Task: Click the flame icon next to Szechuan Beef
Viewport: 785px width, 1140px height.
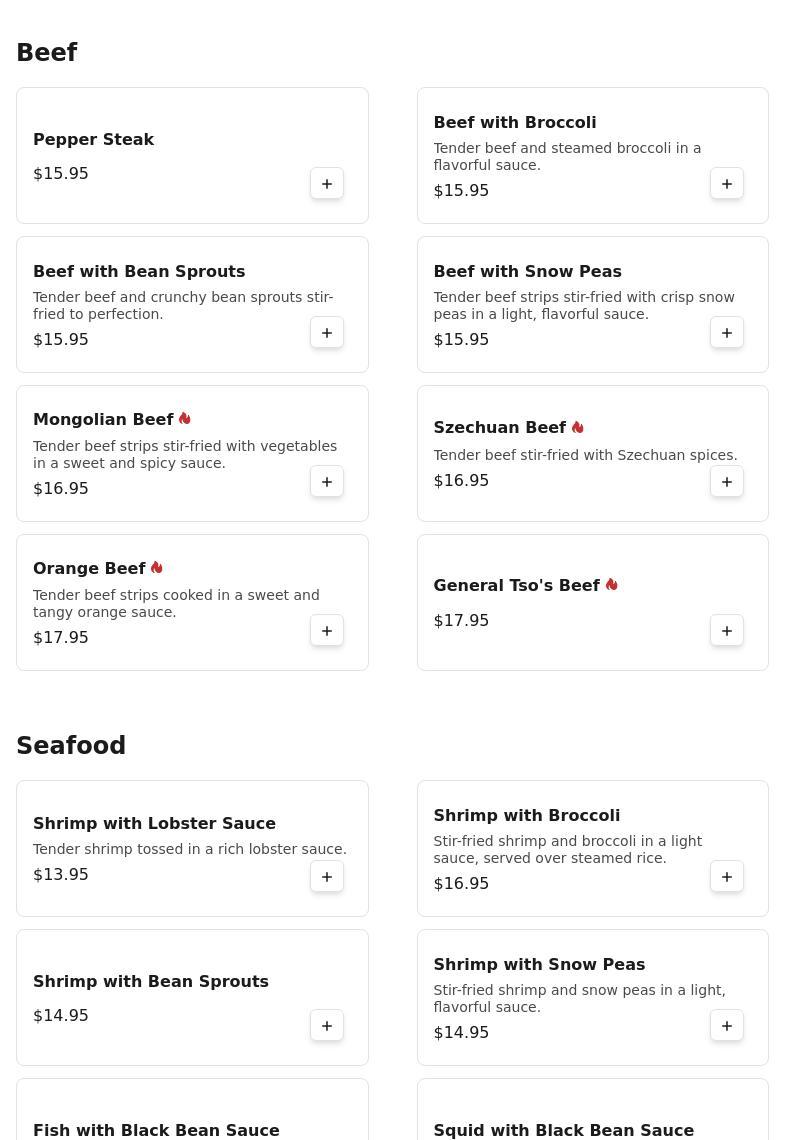Action: point(578,427)
